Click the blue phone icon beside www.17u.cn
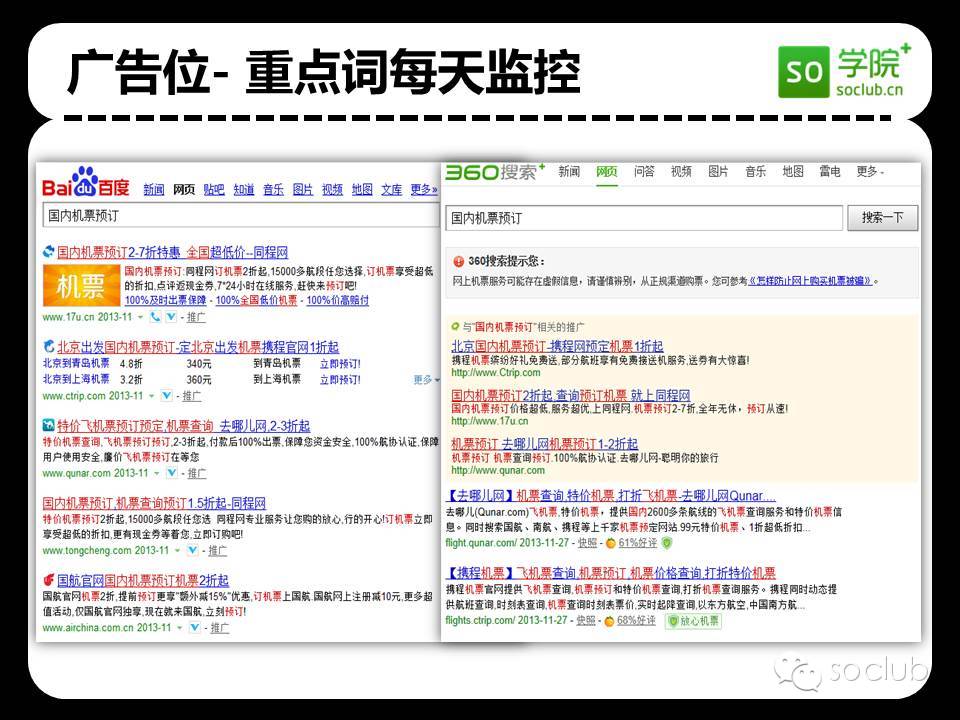 point(155,318)
